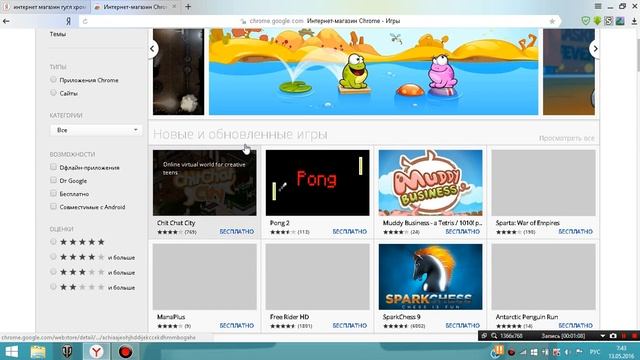Open the Windows Start button
This screenshot has height=360, width=640.
click(11, 351)
